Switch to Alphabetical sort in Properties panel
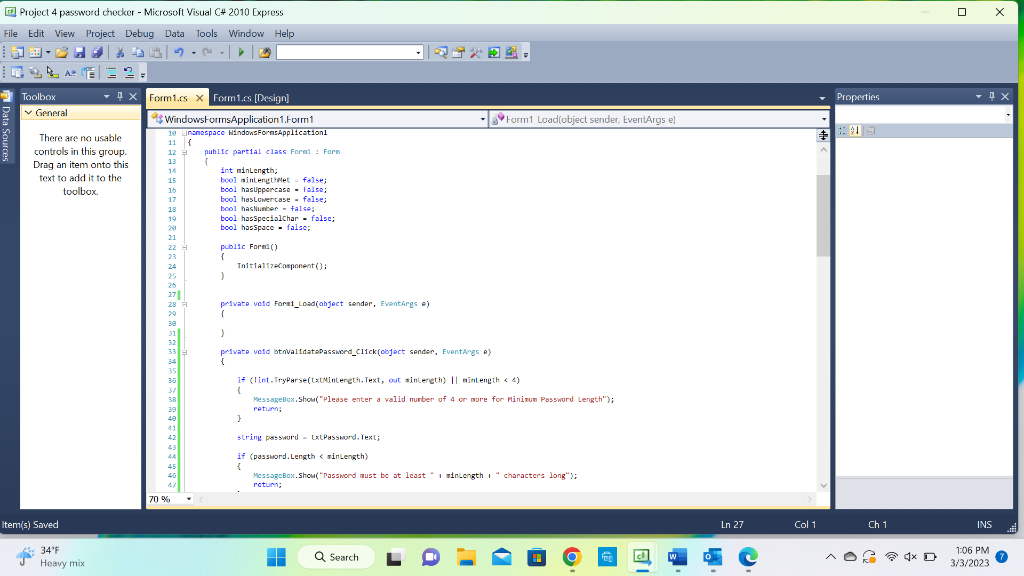 [x=854, y=129]
